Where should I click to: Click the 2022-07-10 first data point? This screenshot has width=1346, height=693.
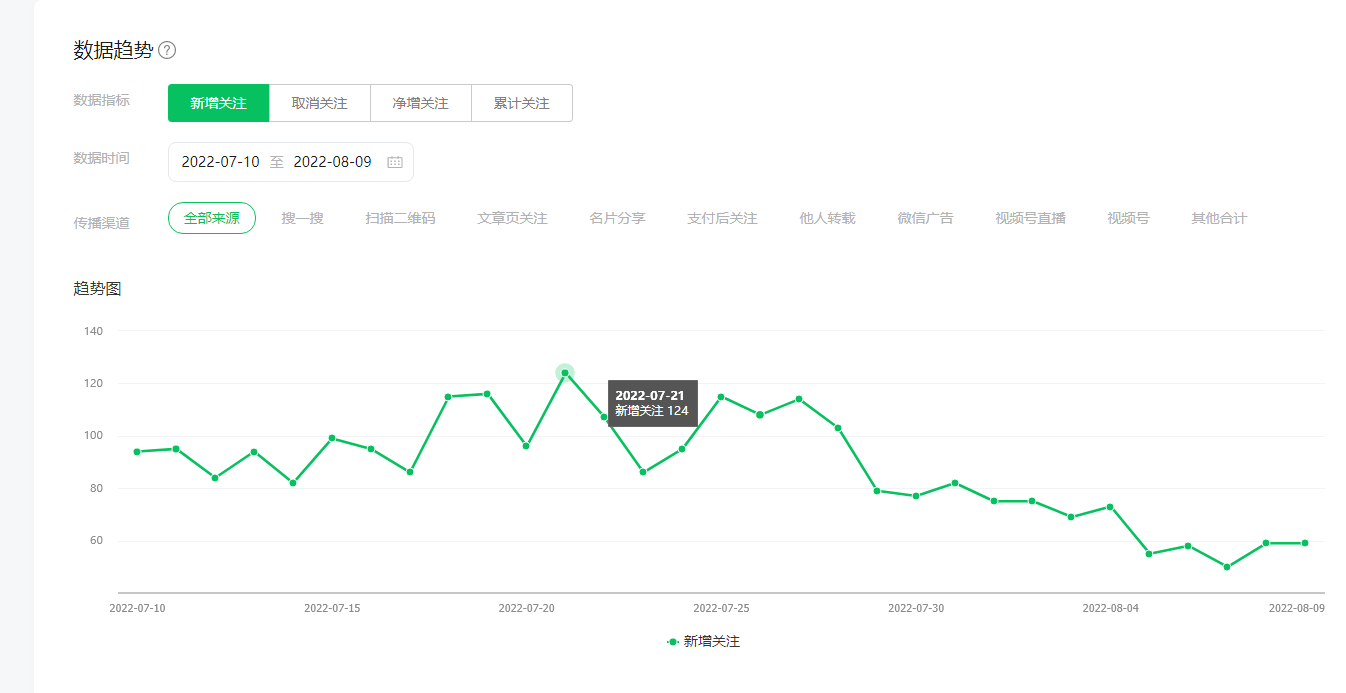pyautogui.click(x=137, y=452)
